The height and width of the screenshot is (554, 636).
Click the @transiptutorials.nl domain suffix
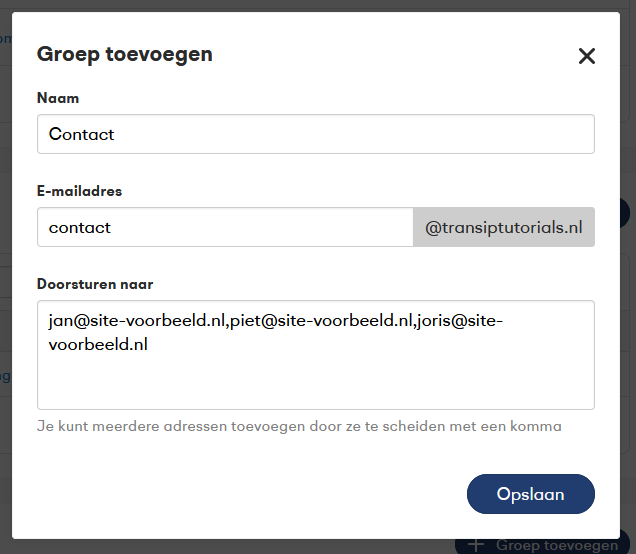point(504,227)
